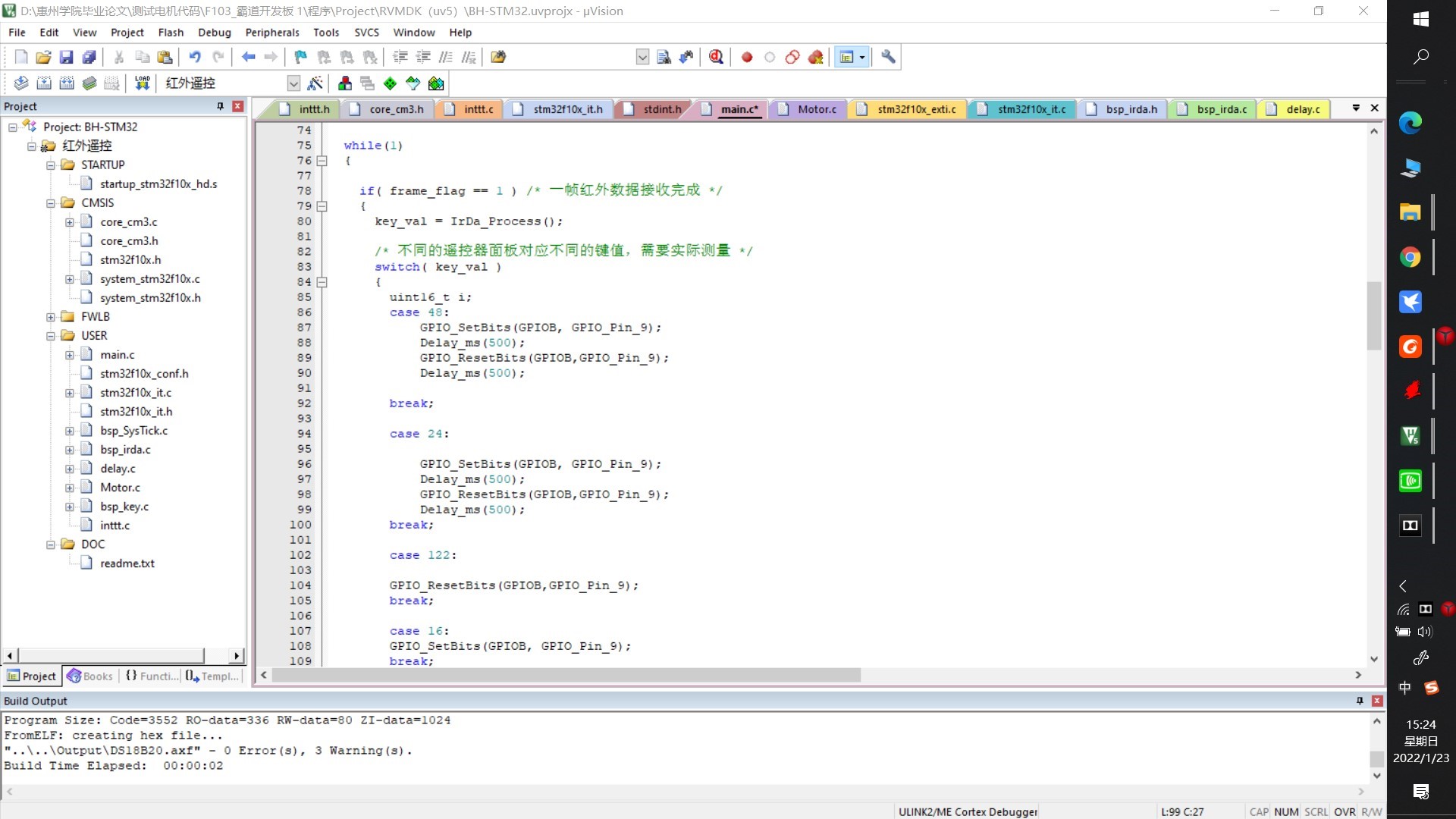
Task: Navigate backwards with blue left arrow
Action: pyautogui.click(x=248, y=57)
